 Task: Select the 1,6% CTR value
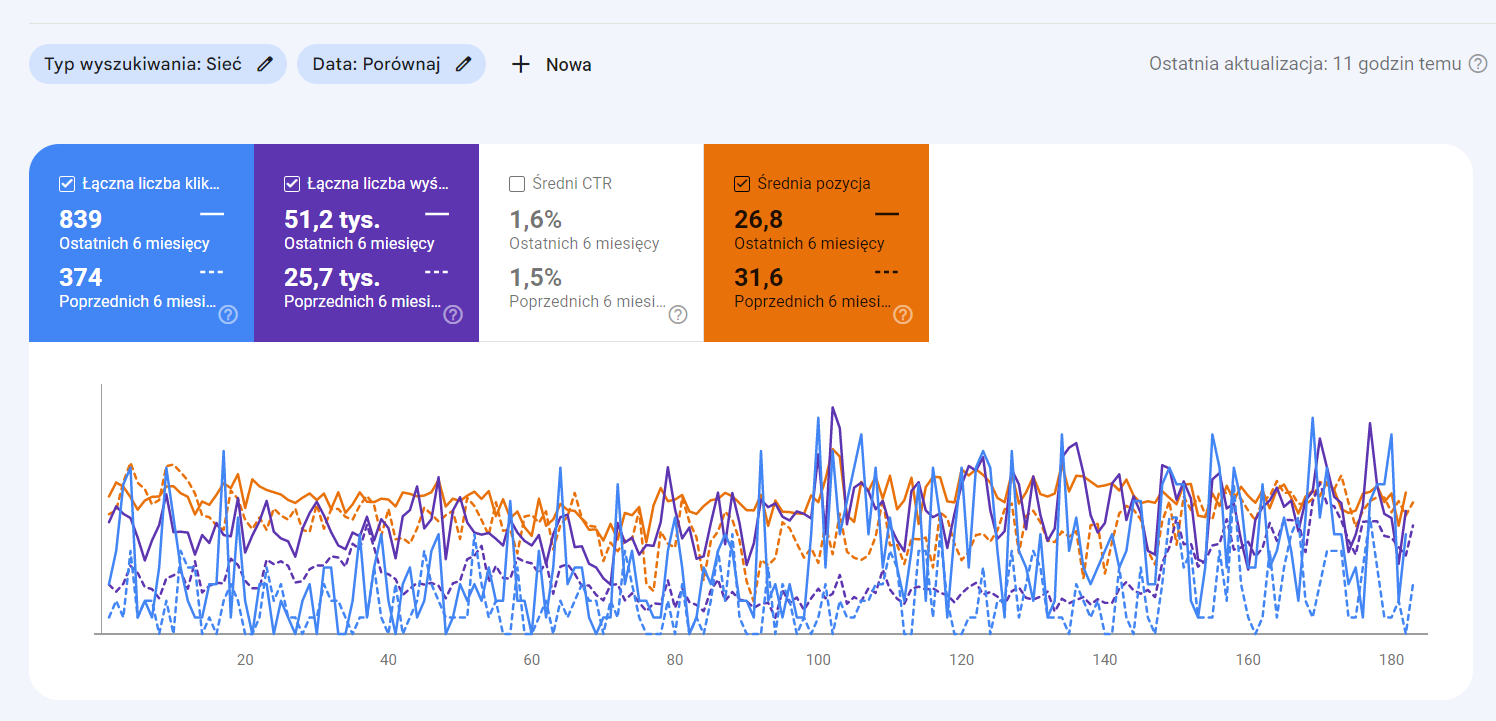535,219
